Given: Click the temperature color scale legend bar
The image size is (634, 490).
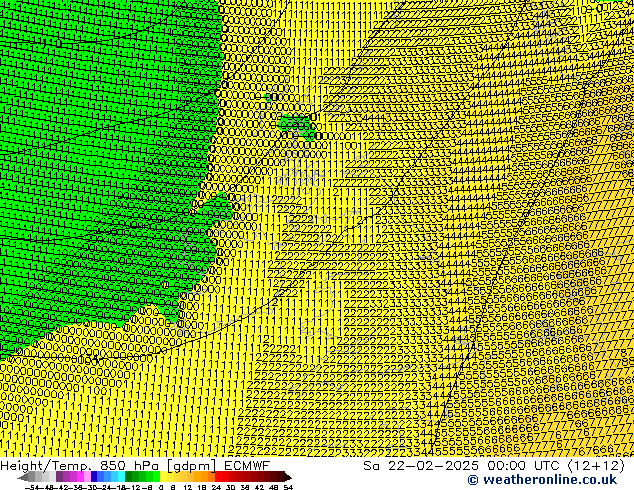Looking at the screenshot, I should [x=154, y=477].
